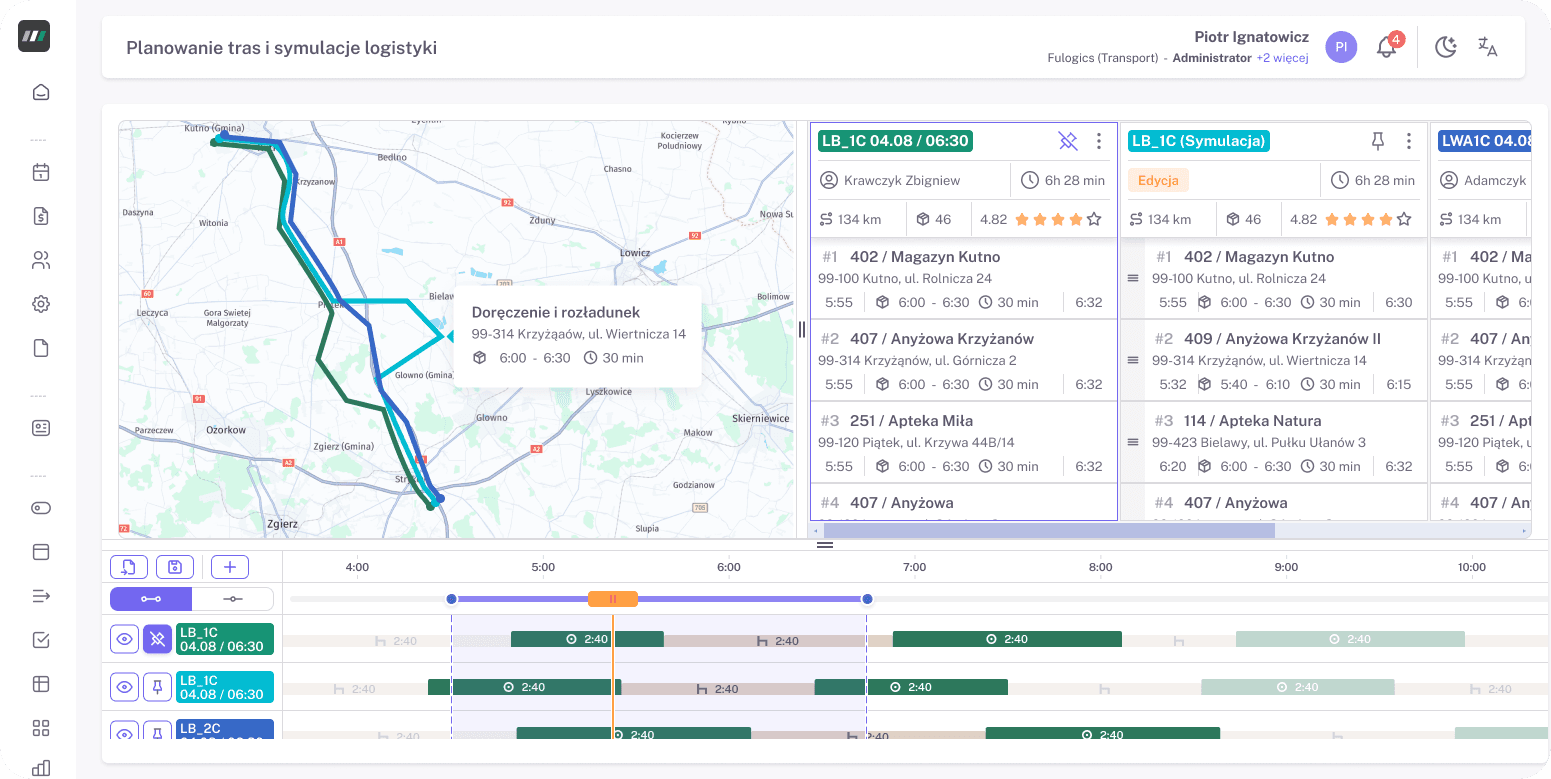This screenshot has height=779, width=1551.
Task: Click the import file icon above timeline
Action: pos(129,567)
